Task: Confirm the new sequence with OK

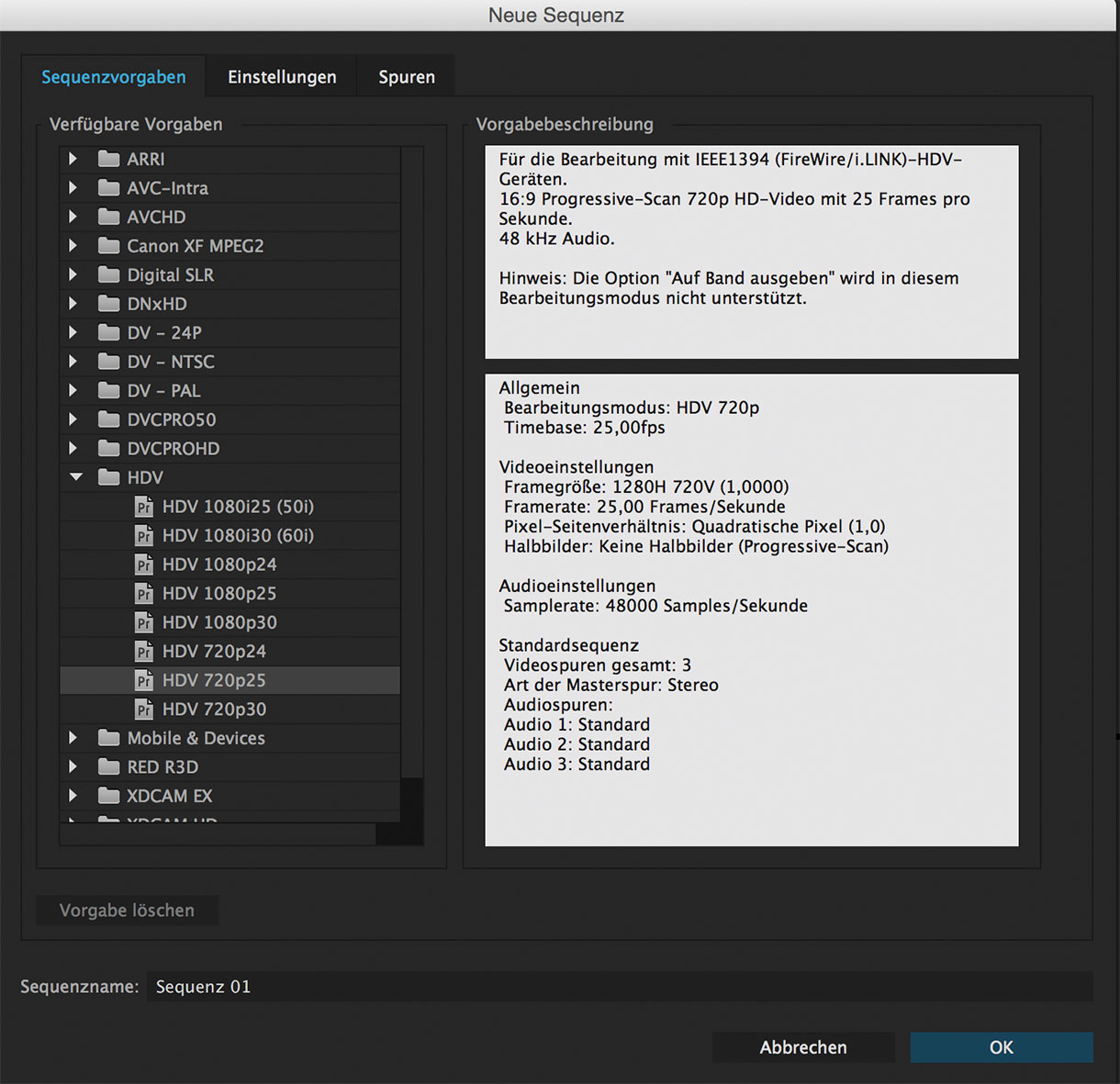Action: click(x=1002, y=1047)
